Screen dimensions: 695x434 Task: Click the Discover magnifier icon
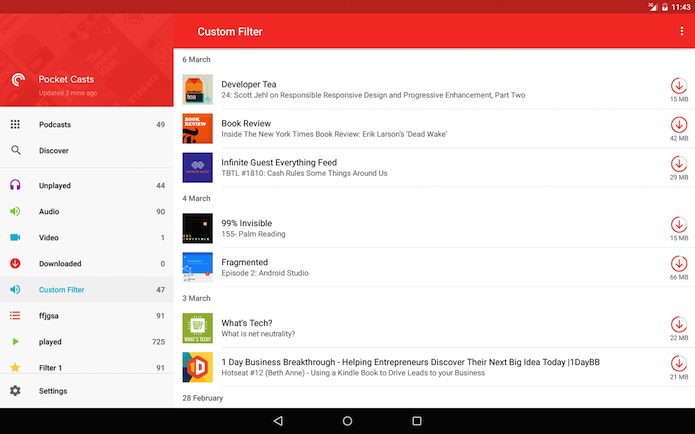pos(16,150)
